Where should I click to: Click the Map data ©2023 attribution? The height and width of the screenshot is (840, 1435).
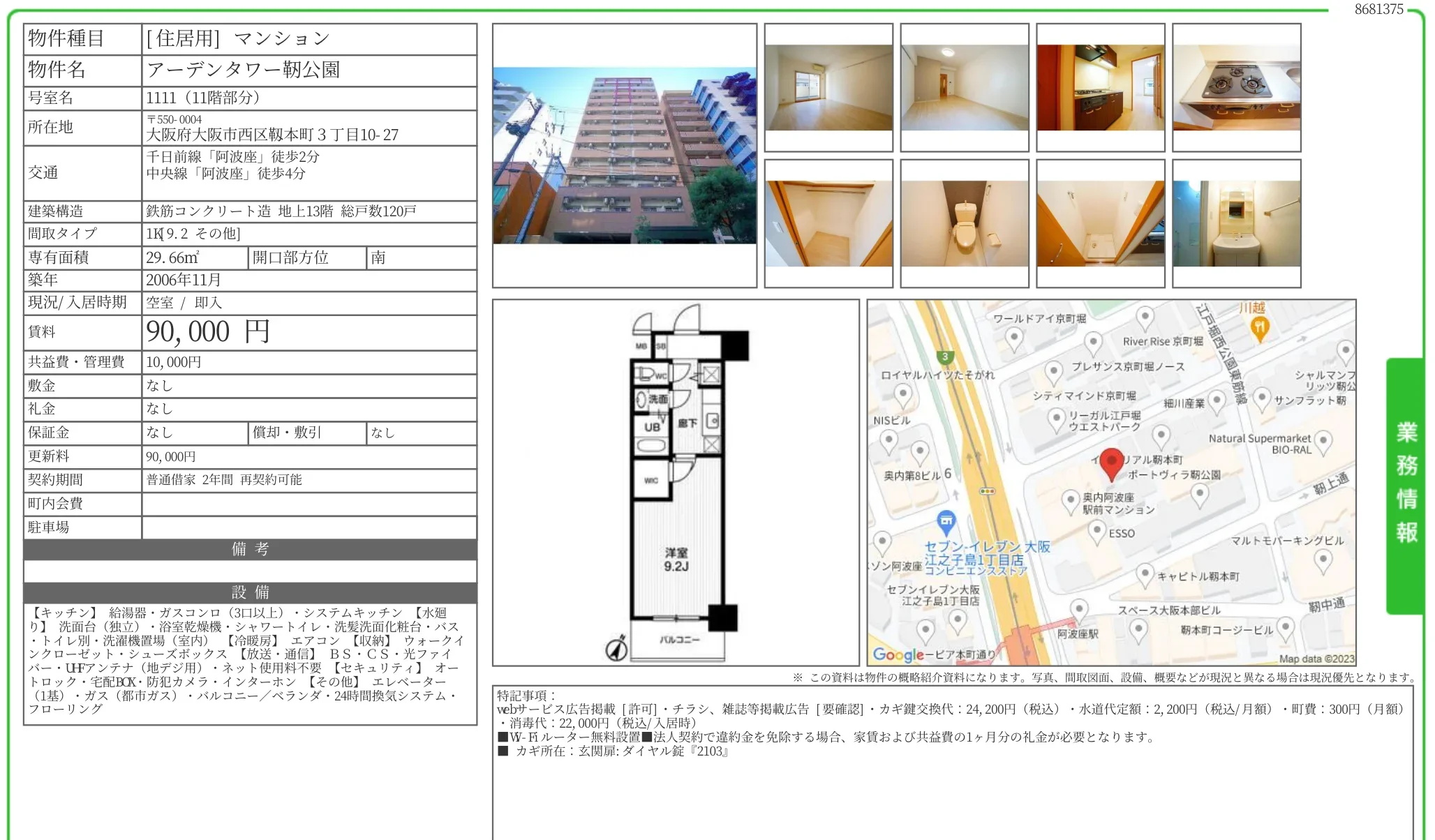pos(1316,659)
